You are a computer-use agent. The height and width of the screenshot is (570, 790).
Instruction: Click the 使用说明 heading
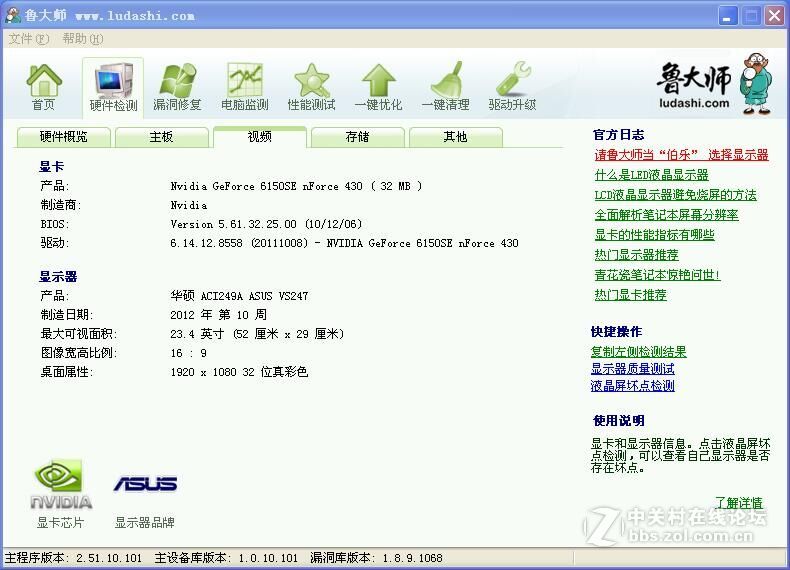click(619, 421)
